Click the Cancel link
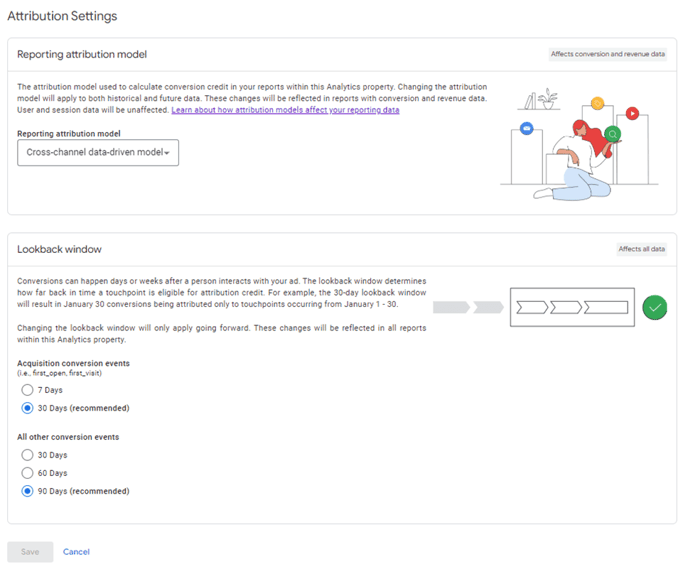Image resolution: width=688 pixels, height=569 pixels. tap(76, 552)
